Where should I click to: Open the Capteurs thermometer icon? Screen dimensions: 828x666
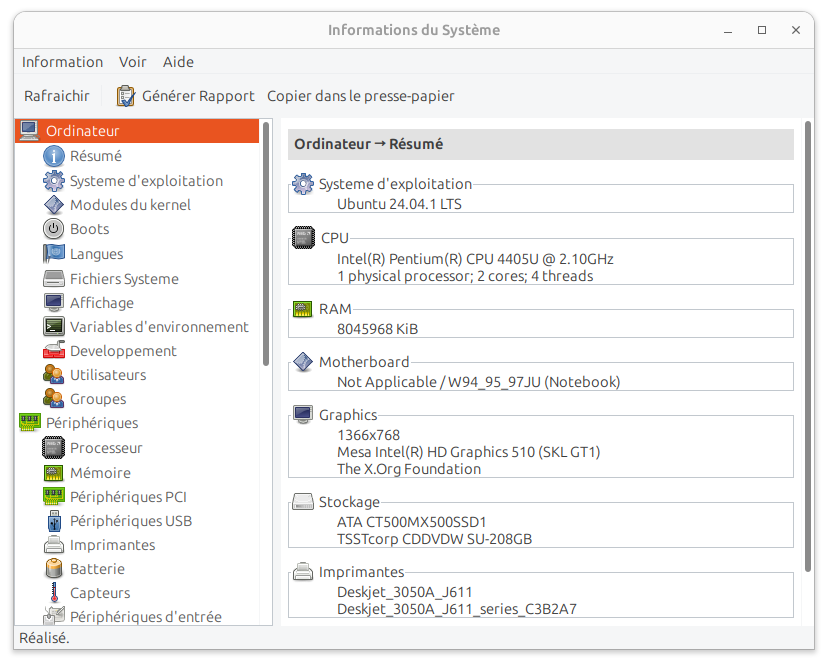tap(54, 593)
